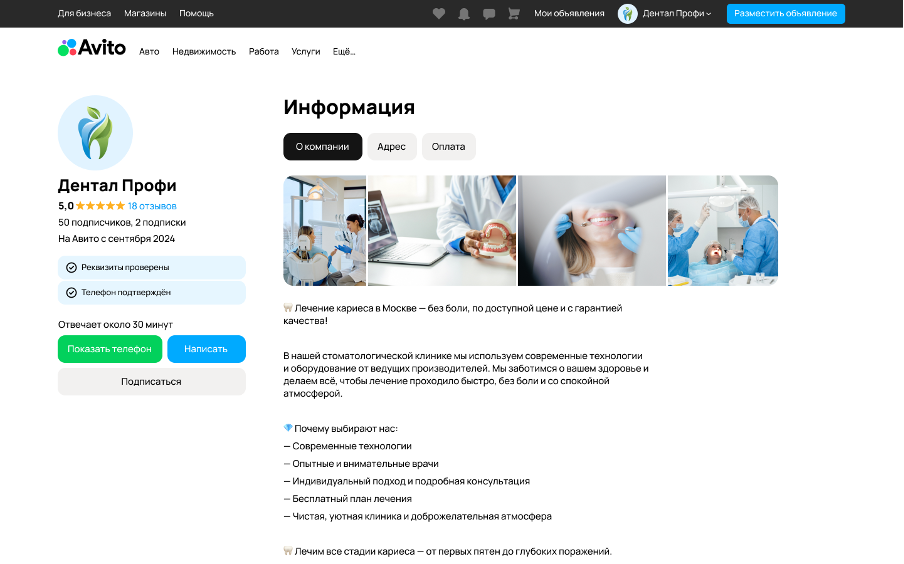Click the Написать button
Screen dimensions: 904x564
click(x=206, y=349)
